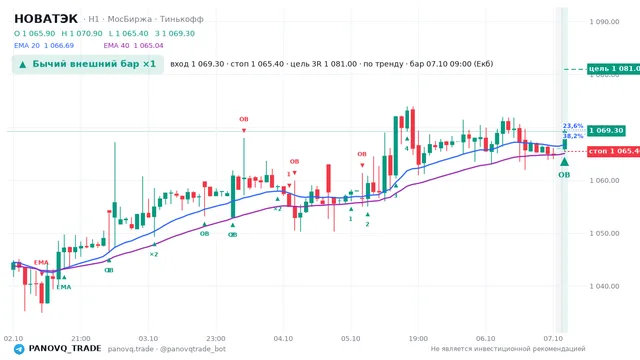Click the 19:00 time axis label
The image size is (640, 360).
418,339
